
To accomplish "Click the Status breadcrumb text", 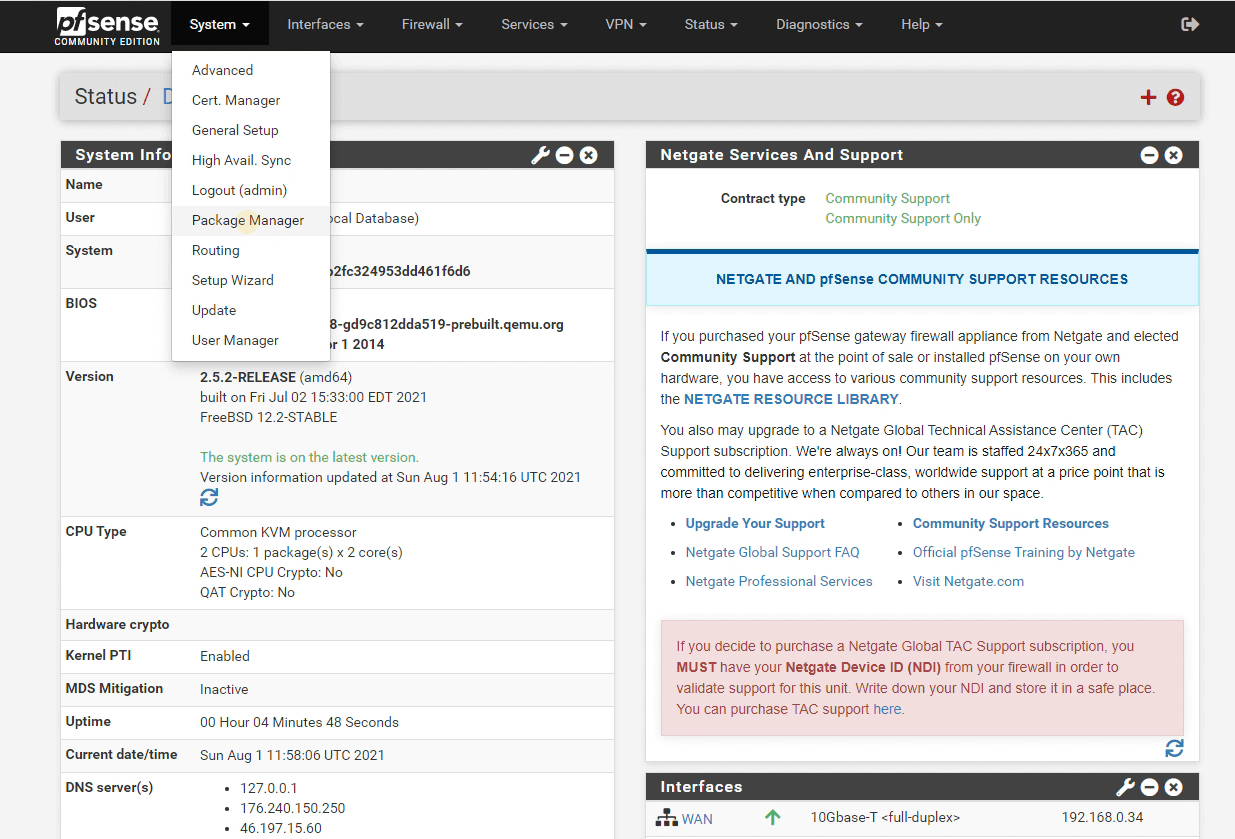I will coord(105,97).
